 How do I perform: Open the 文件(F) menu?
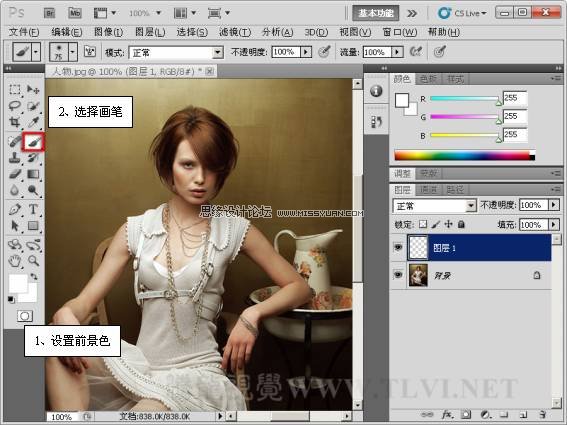pyautogui.click(x=24, y=32)
